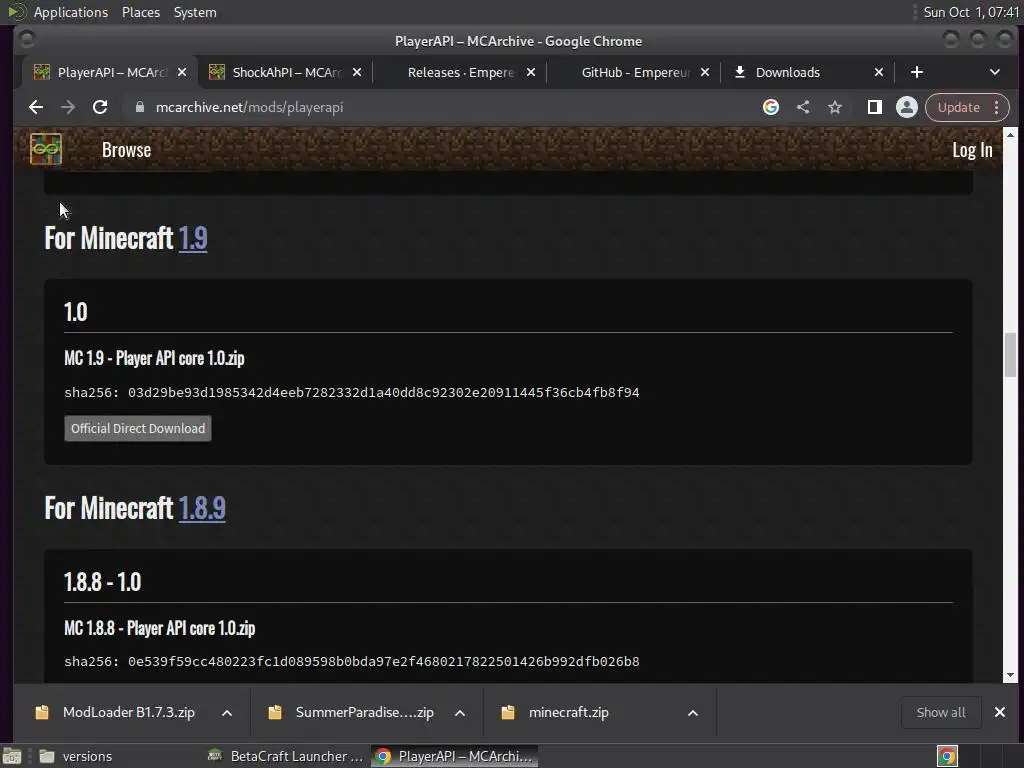Open the Google icon in the address bar

[x=771, y=107]
